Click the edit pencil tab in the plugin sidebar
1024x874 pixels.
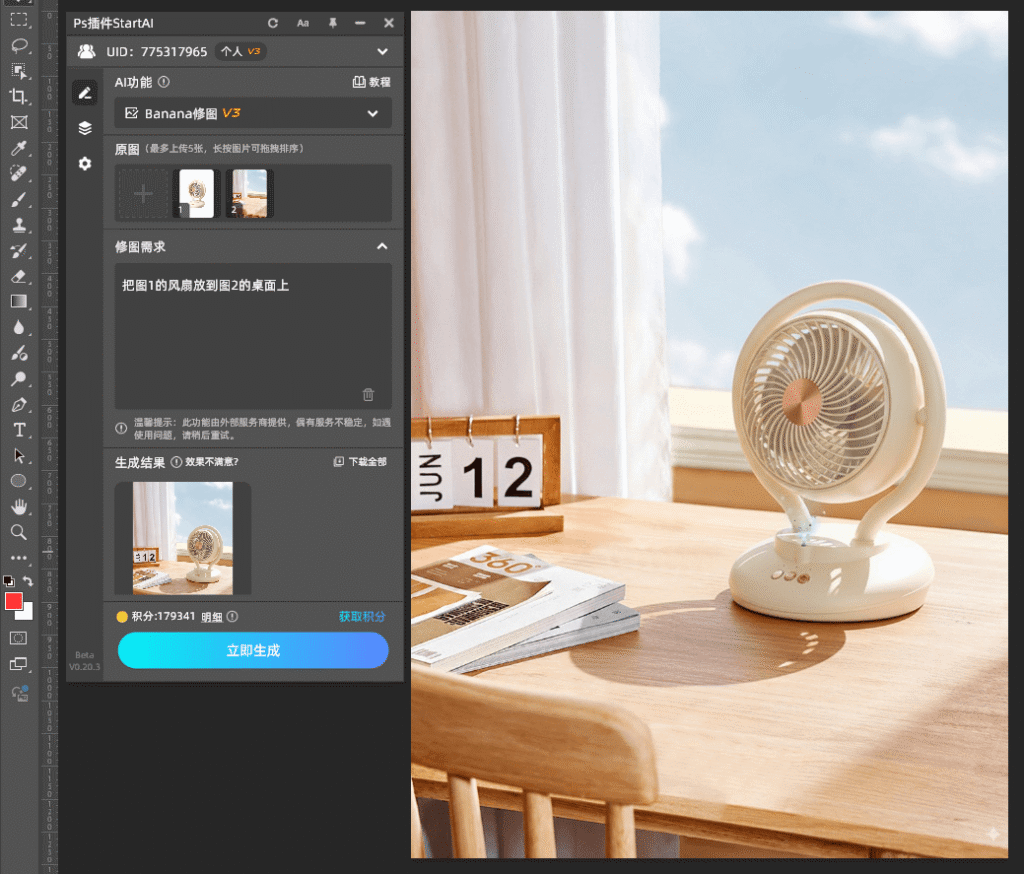[85, 93]
